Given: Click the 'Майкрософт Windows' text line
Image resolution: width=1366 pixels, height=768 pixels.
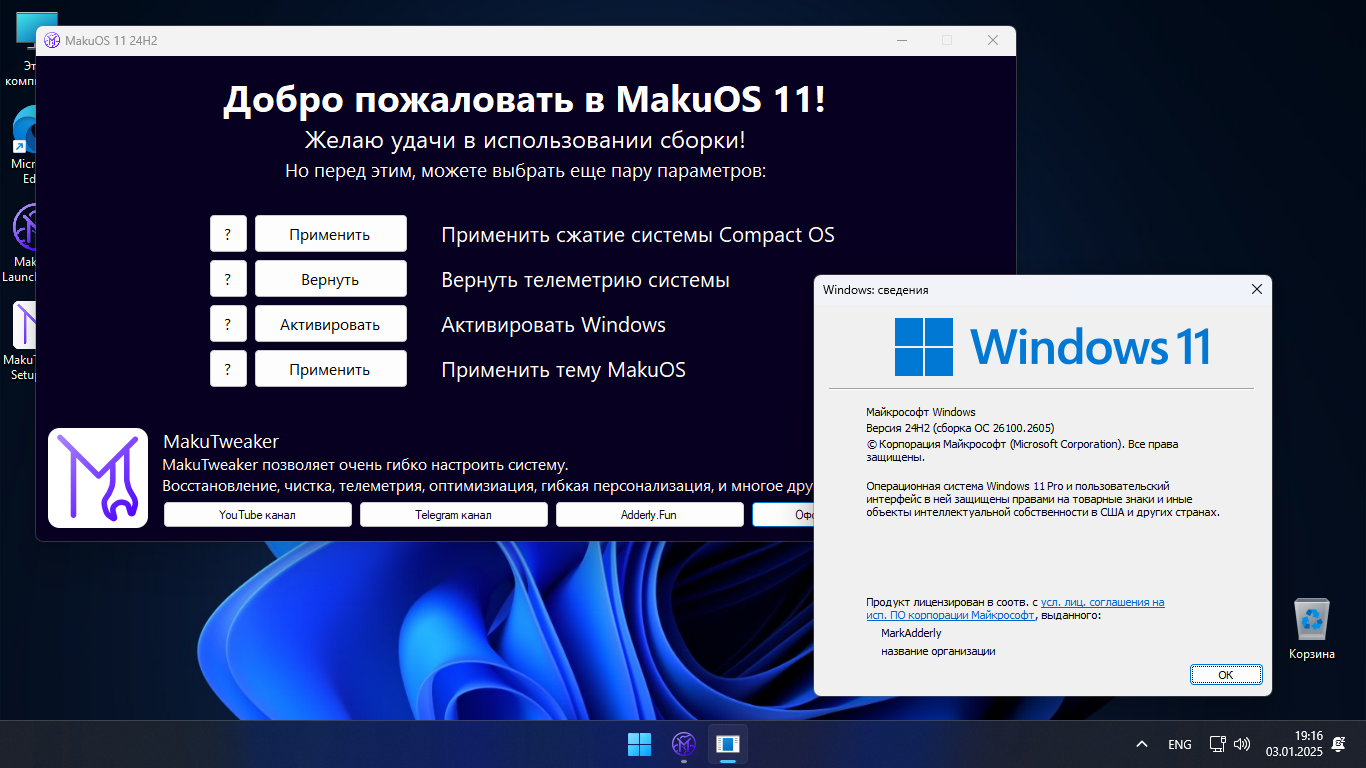Looking at the screenshot, I should point(920,412).
